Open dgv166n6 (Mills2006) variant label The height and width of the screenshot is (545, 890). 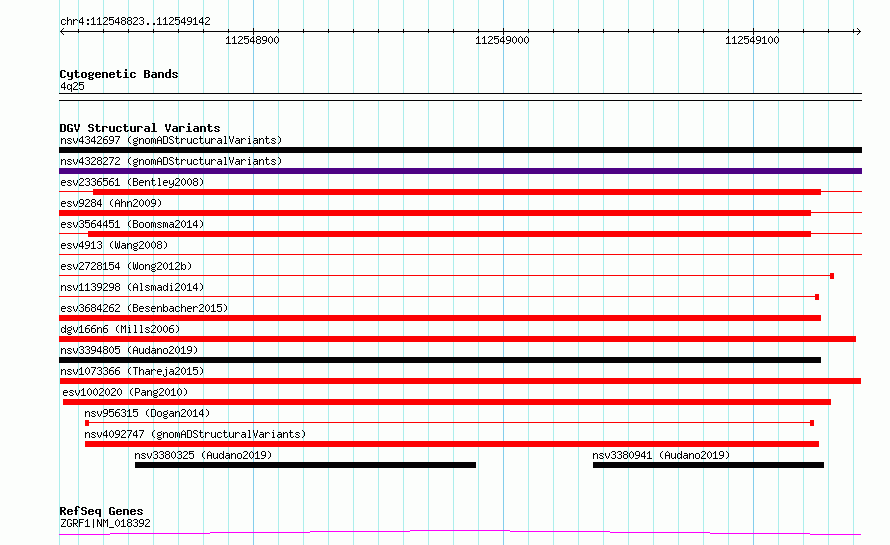(x=120, y=329)
